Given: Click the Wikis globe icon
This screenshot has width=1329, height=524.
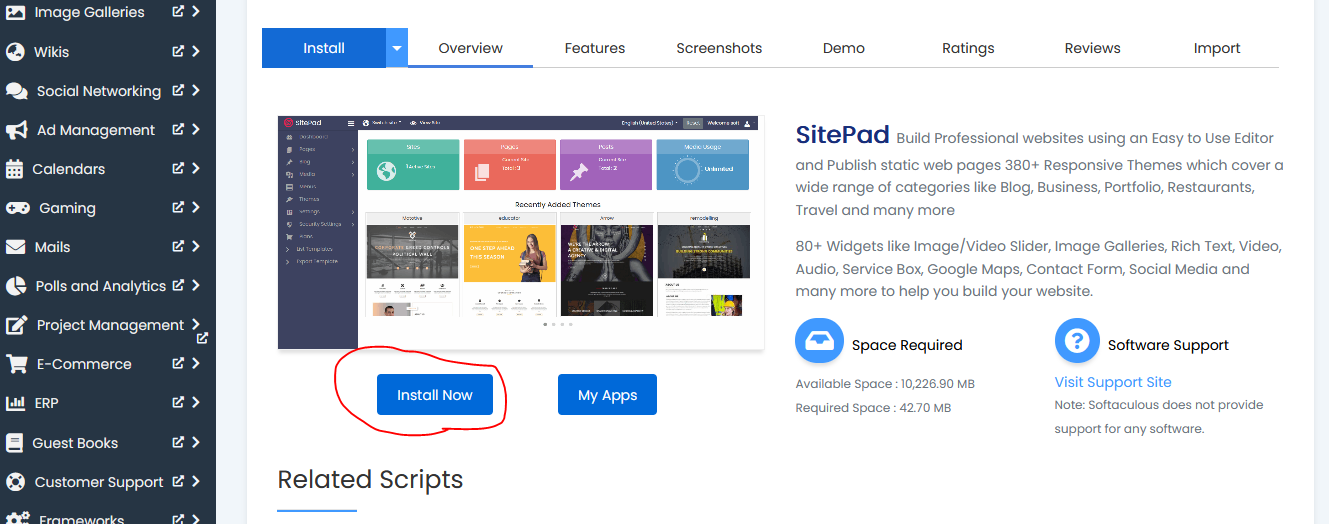Looking at the screenshot, I should 15,52.
